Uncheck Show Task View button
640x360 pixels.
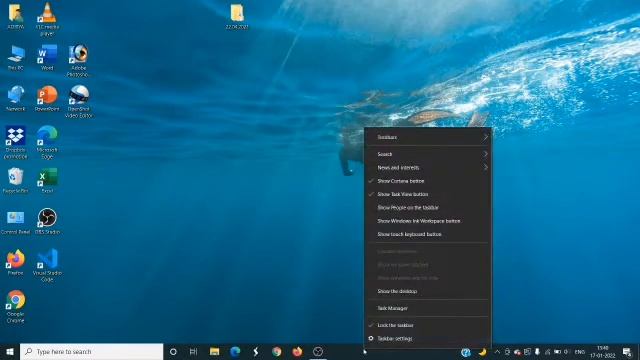[x=428, y=194]
